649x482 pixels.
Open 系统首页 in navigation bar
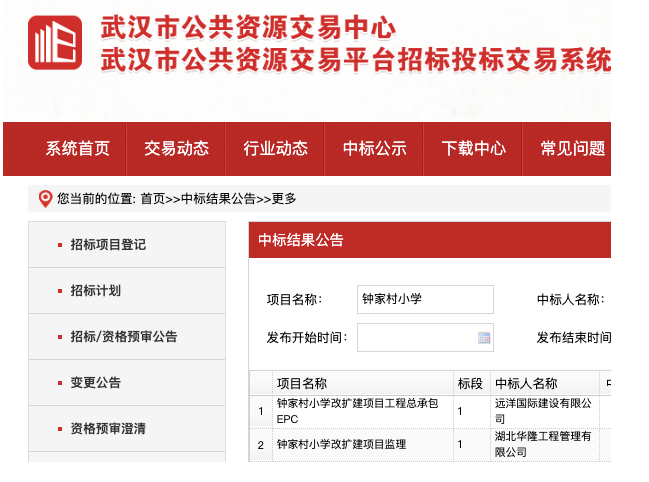[78, 149]
